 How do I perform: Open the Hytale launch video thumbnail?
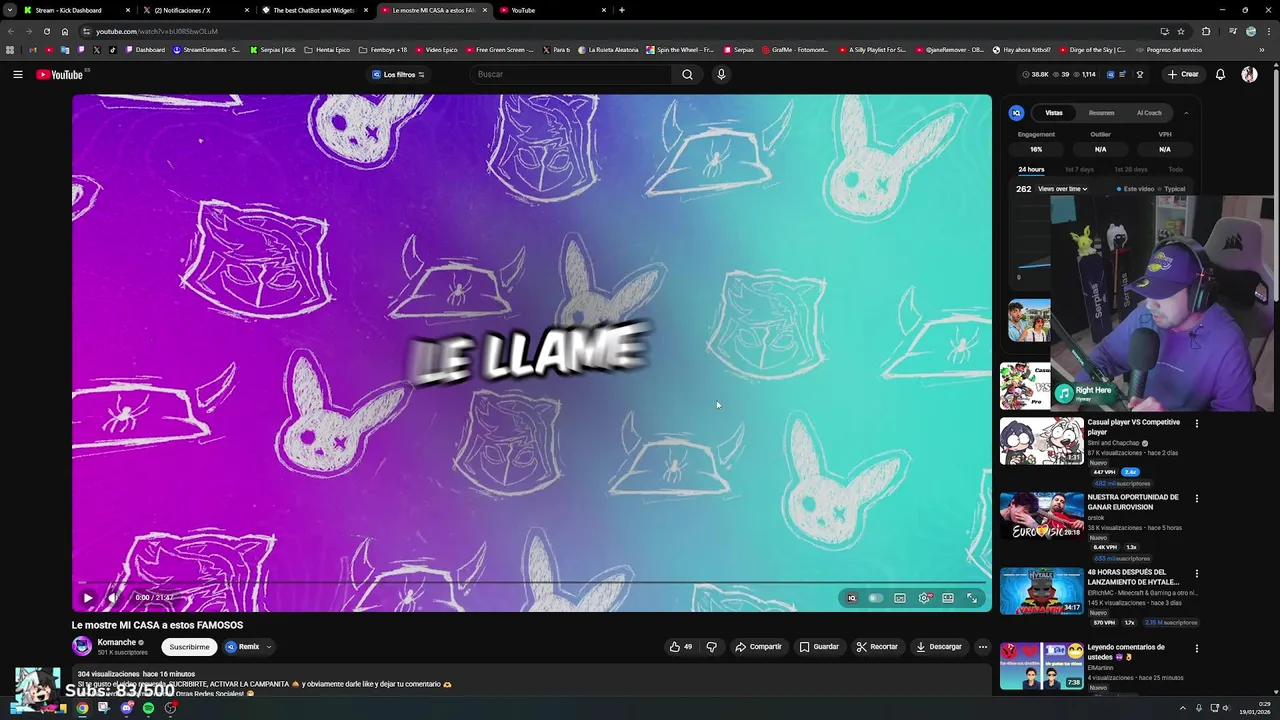tap(1041, 591)
